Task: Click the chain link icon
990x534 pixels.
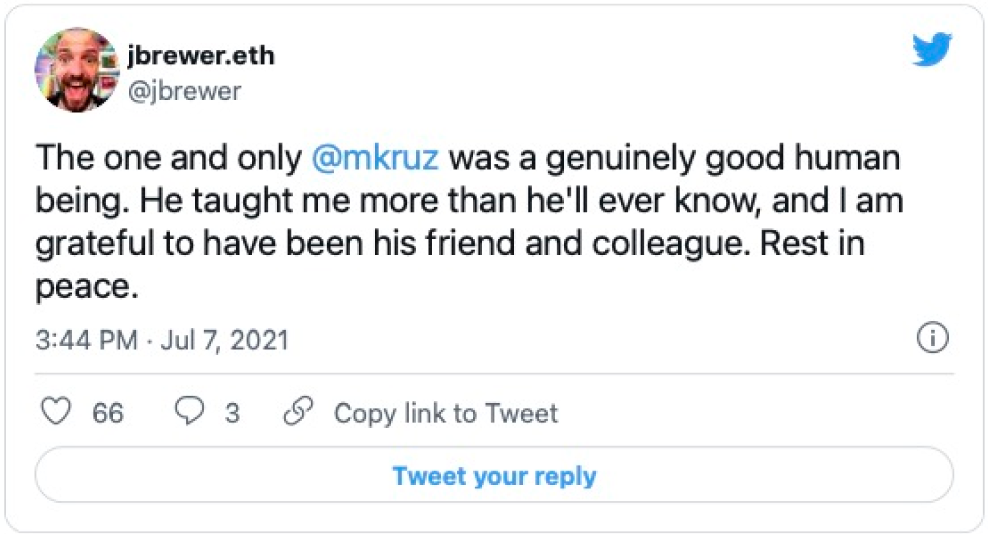Action: pyautogui.click(x=298, y=412)
